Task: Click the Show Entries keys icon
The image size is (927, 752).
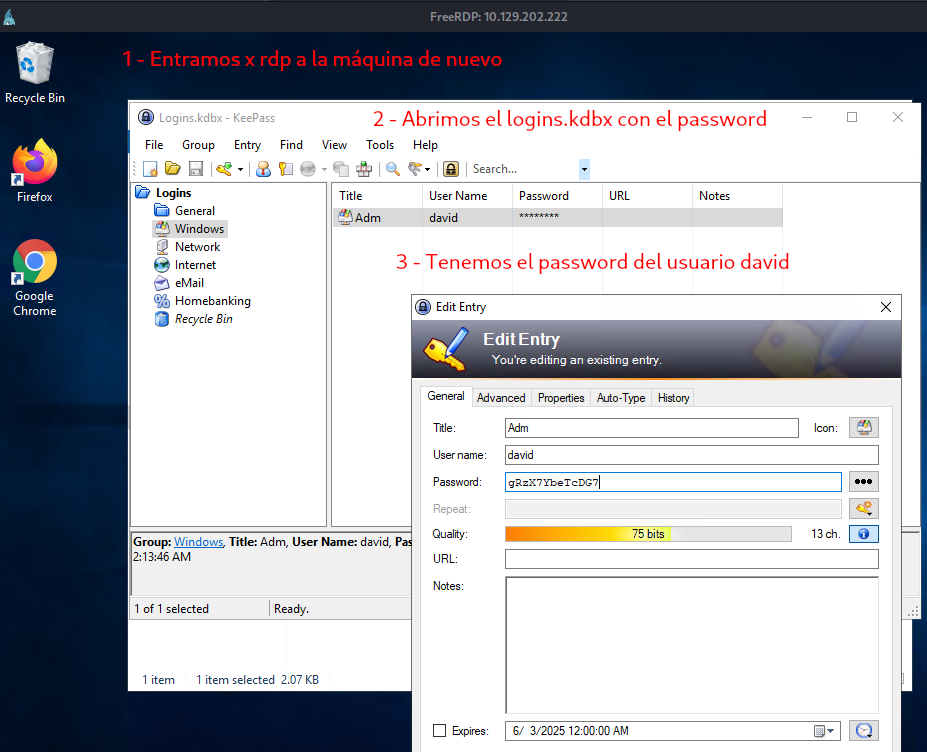Action: pos(415,169)
